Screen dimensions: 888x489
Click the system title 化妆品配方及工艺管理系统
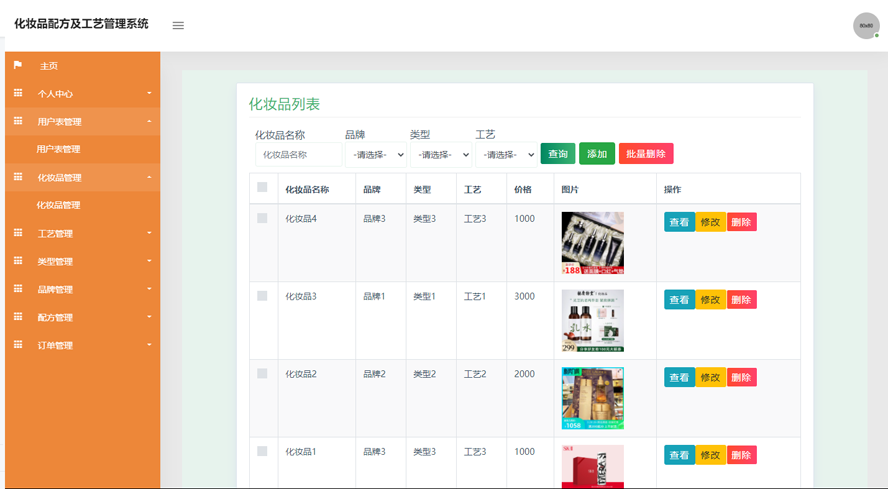(81, 24)
